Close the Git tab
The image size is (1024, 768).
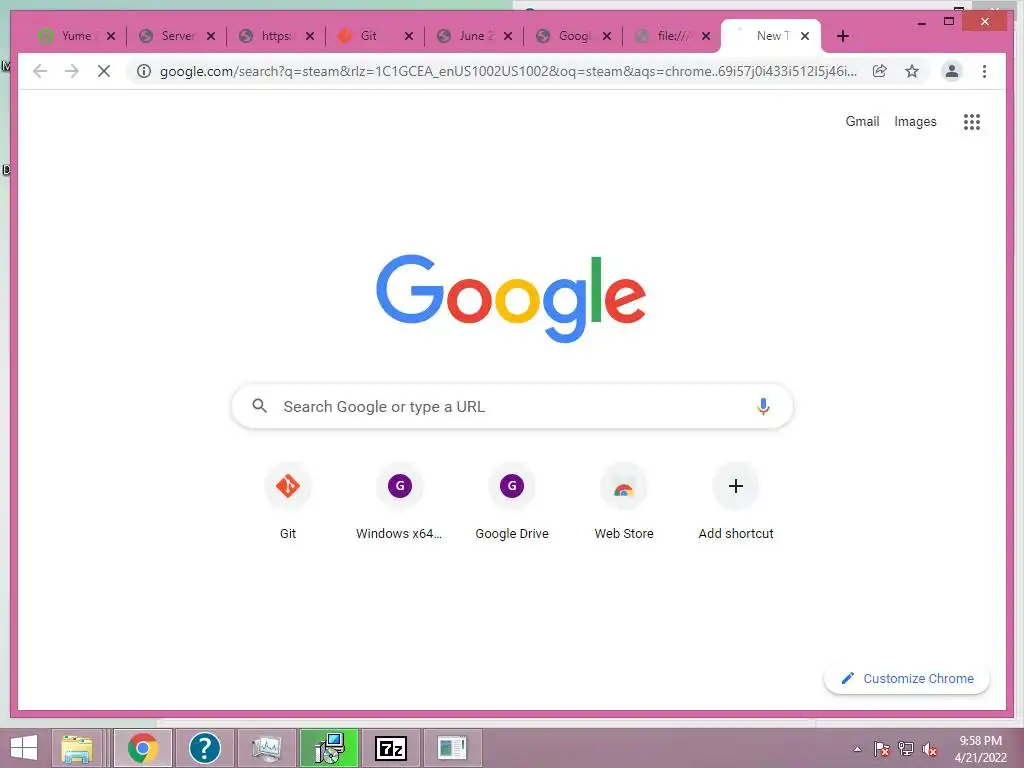(409, 36)
